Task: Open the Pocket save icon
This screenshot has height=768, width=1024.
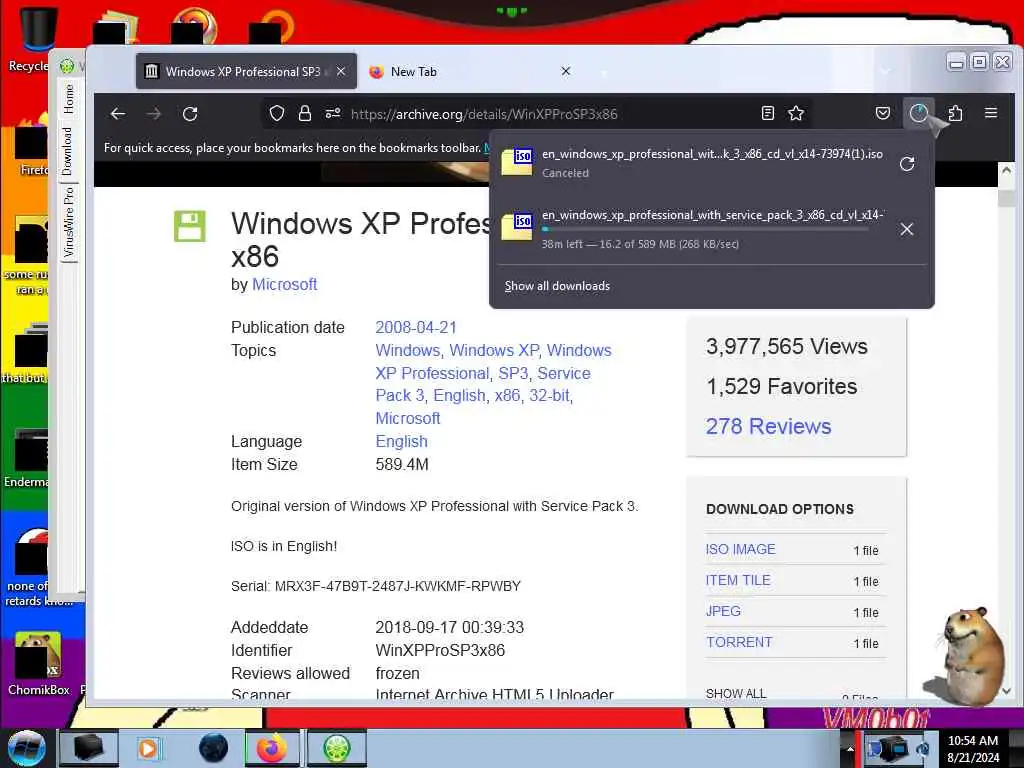Action: click(x=882, y=114)
